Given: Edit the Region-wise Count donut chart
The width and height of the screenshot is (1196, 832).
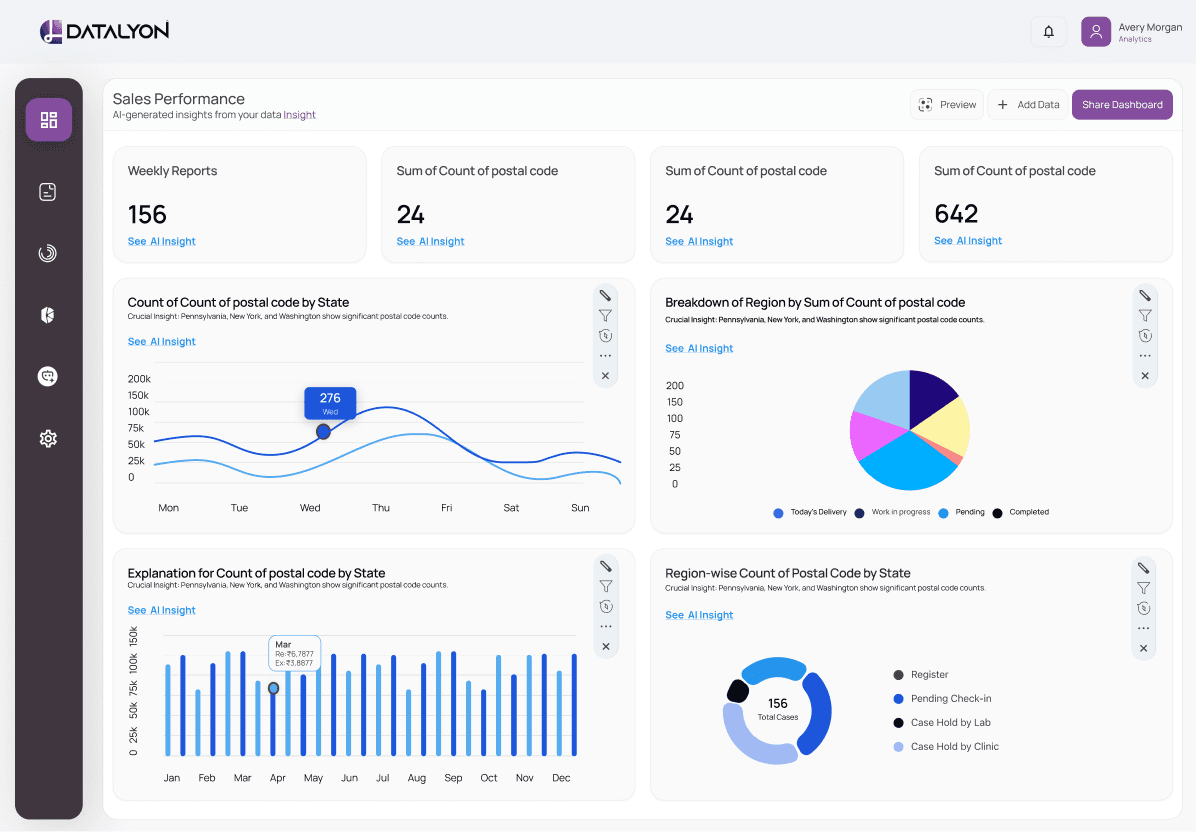Looking at the screenshot, I should tap(1143, 567).
